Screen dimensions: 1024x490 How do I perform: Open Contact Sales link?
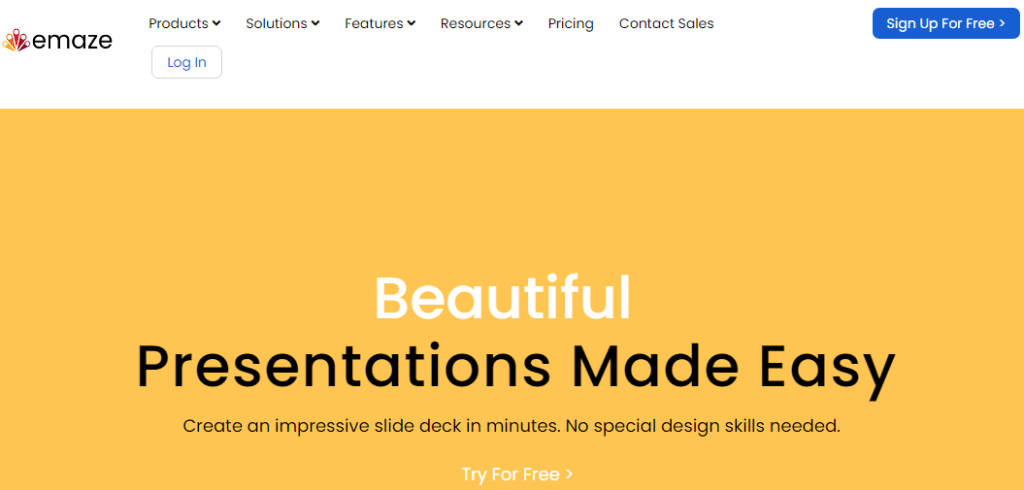666,24
